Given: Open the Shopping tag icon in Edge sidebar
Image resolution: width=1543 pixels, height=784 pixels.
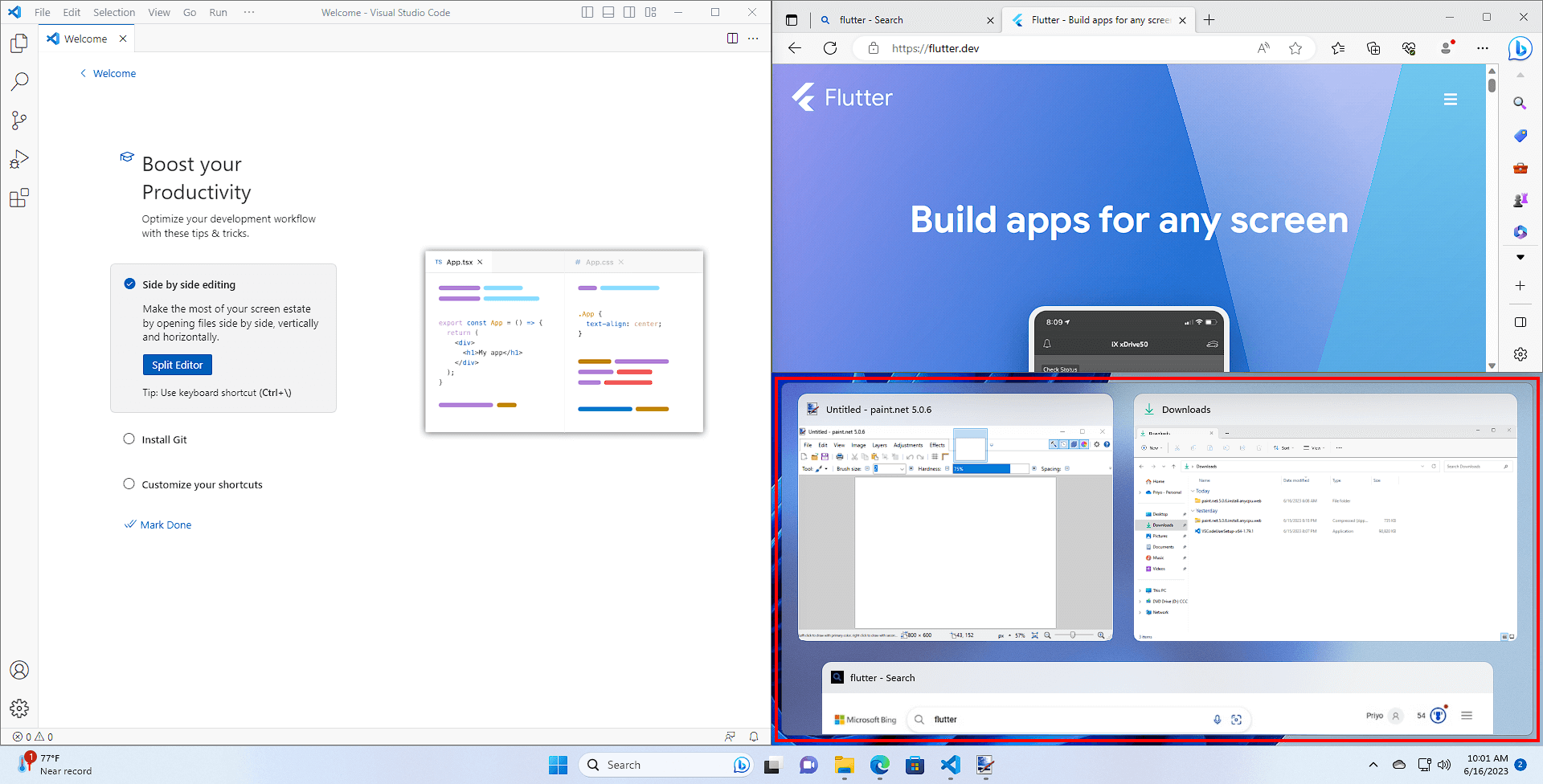Looking at the screenshot, I should tap(1520, 136).
